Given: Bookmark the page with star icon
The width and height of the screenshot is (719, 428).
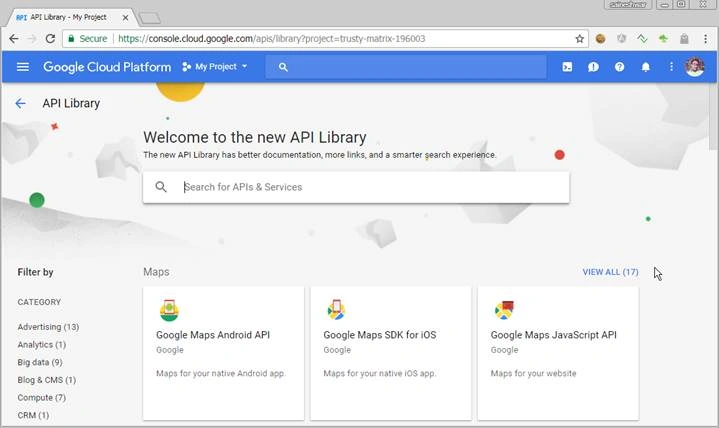Looking at the screenshot, I should pyautogui.click(x=579, y=39).
